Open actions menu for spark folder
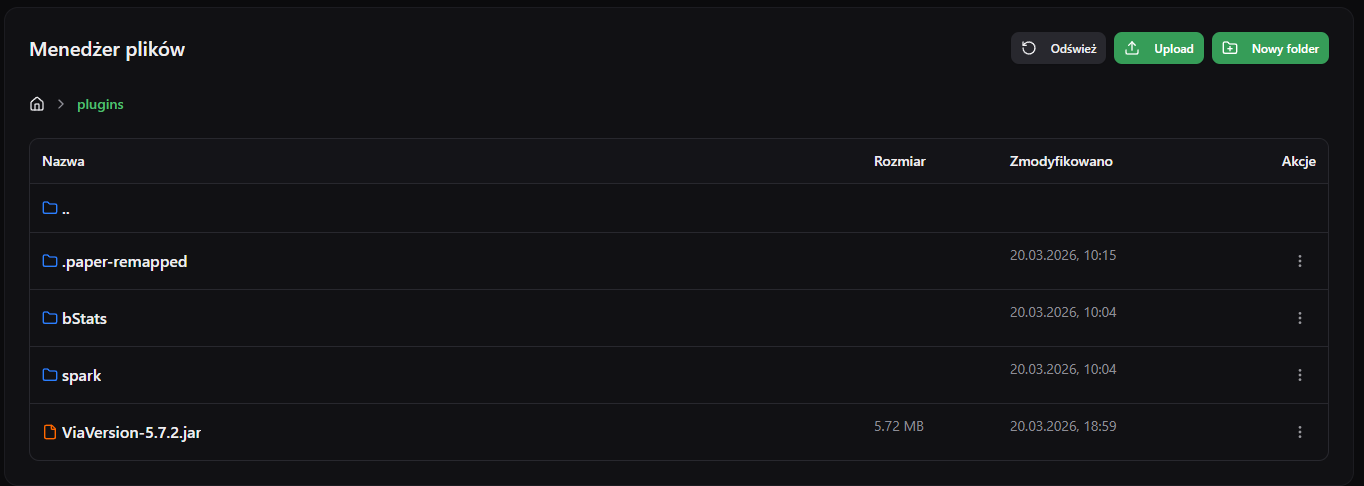Image resolution: width=1364 pixels, height=486 pixels. click(x=1300, y=375)
